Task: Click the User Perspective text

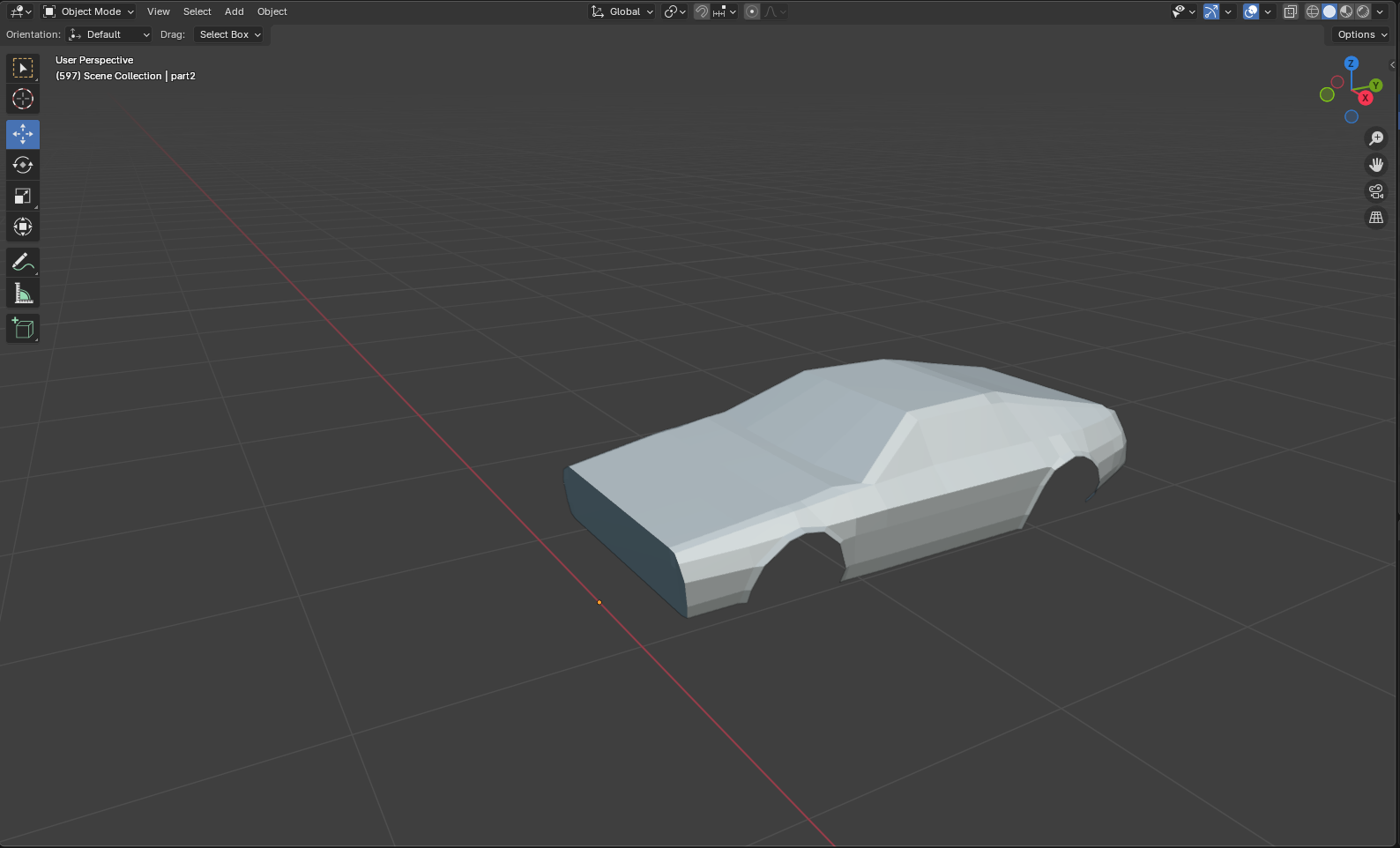Action: pyautogui.click(x=94, y=60)
